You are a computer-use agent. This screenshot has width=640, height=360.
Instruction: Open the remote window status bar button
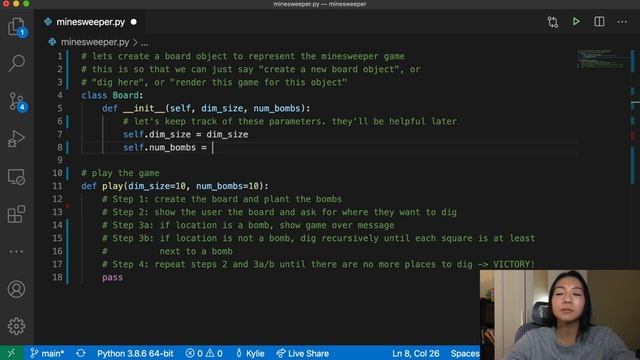coord(11,353)
